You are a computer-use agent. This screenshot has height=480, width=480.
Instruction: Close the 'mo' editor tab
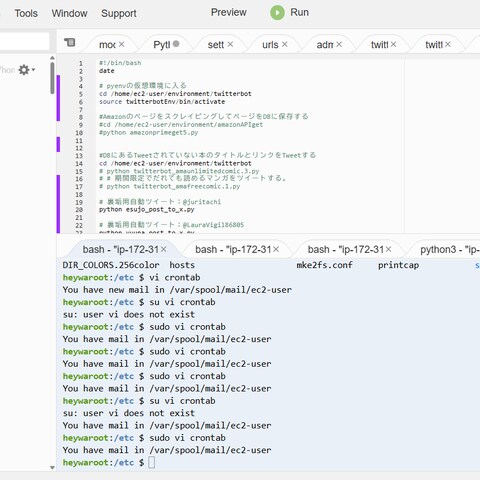pyautogui.click(x=122, y=44)
